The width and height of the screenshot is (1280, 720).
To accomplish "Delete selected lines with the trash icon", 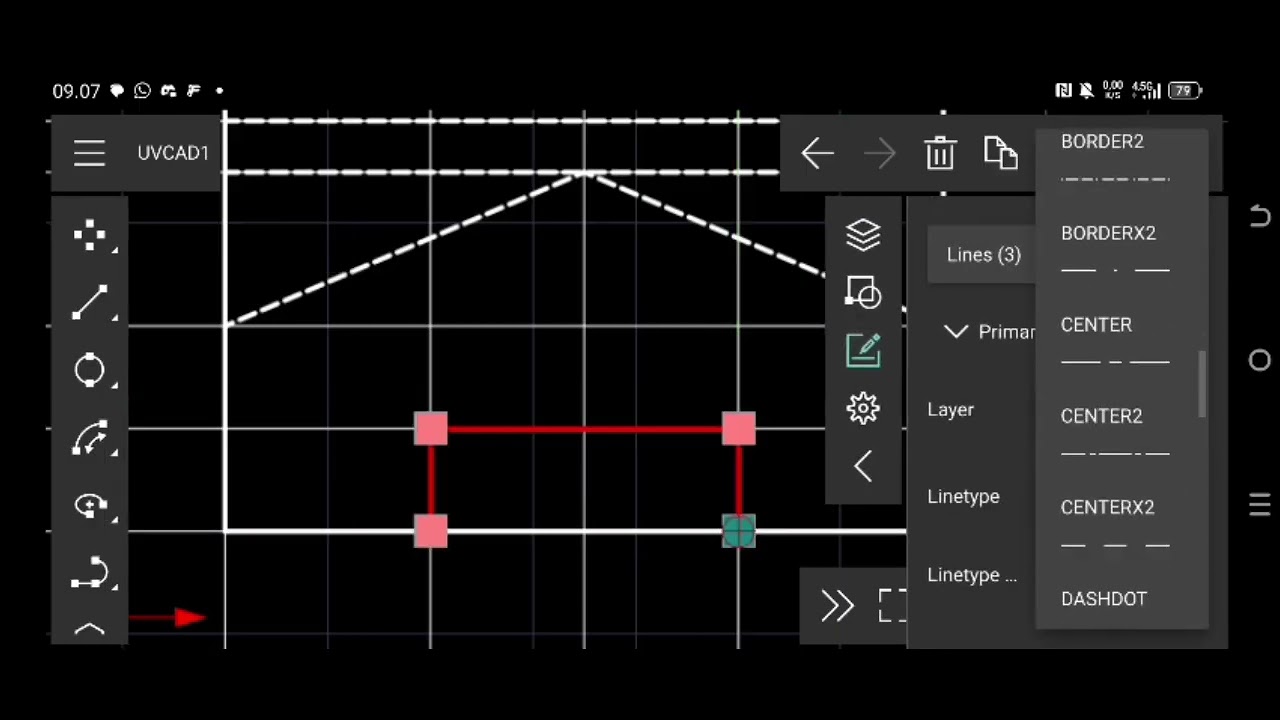I will tap(940, 153).
